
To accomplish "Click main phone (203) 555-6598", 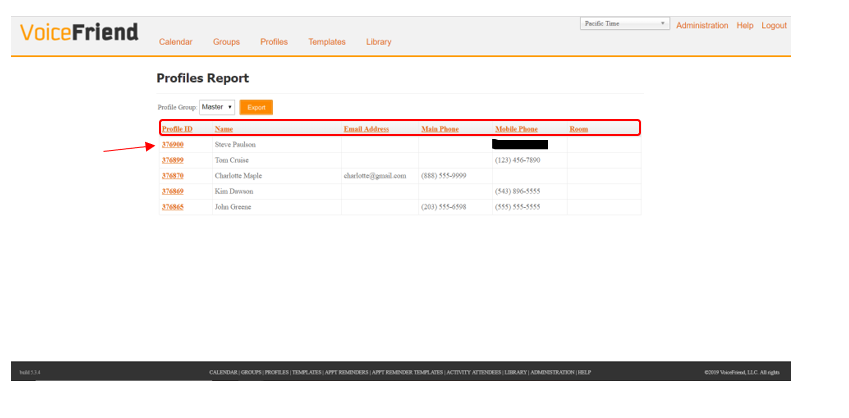I will point(444,207).
